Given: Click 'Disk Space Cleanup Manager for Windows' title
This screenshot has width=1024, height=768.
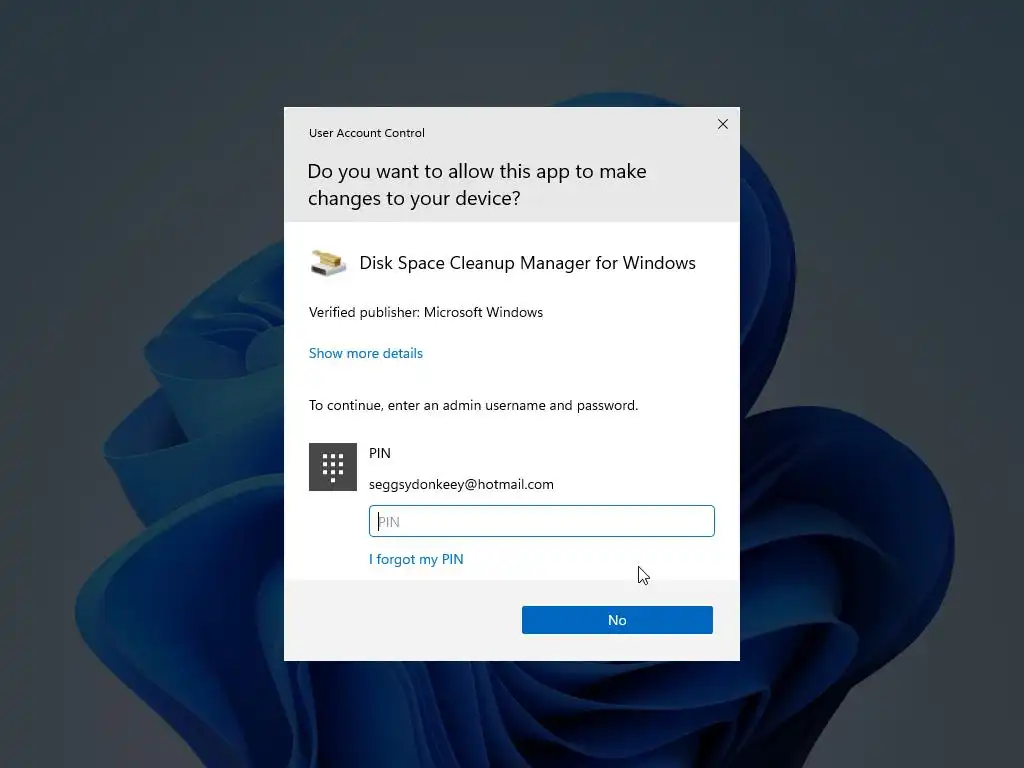Looking at the screenshot, I should pos(528,263).
